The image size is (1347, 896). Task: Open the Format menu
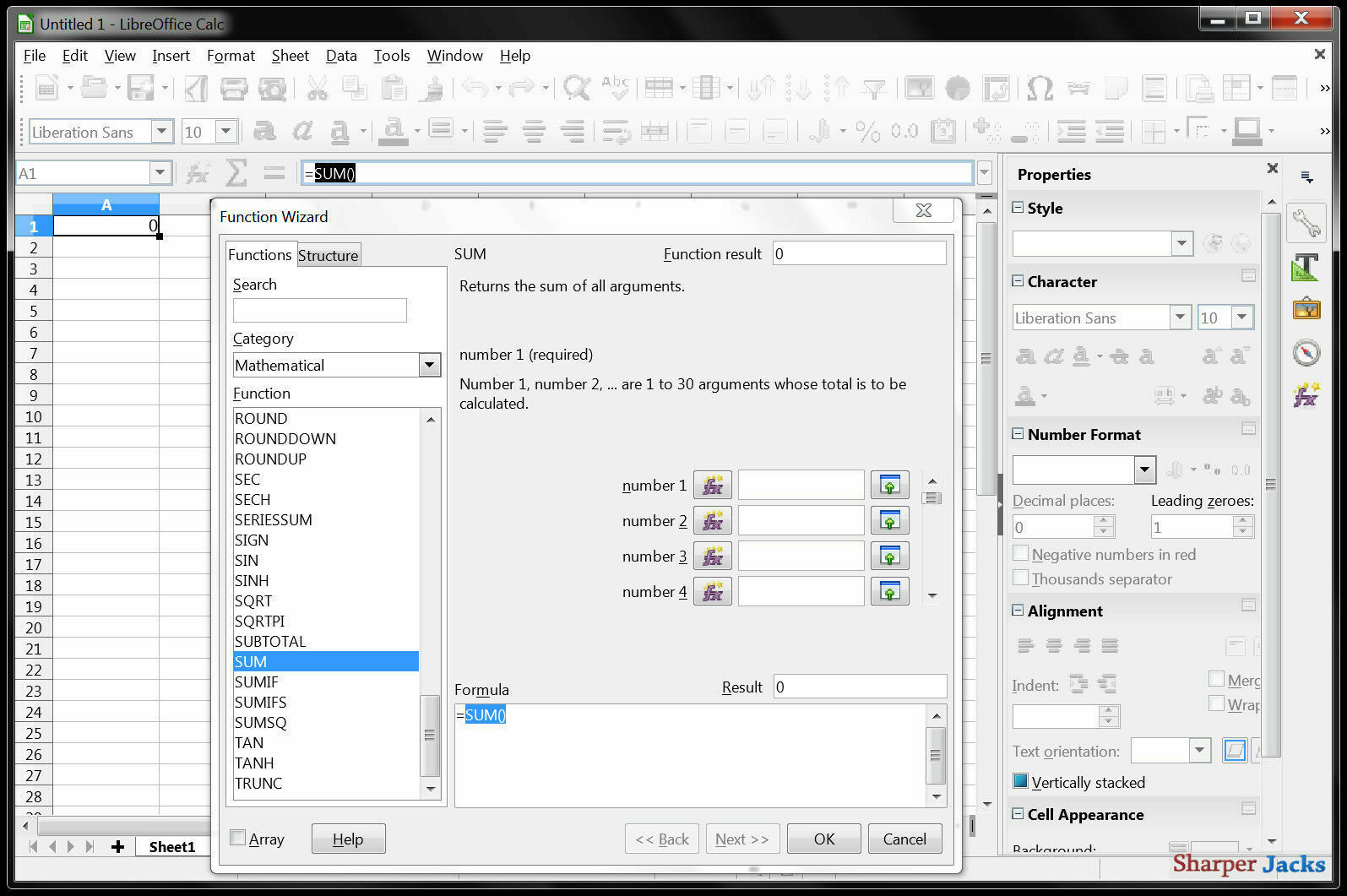point(231,56)
